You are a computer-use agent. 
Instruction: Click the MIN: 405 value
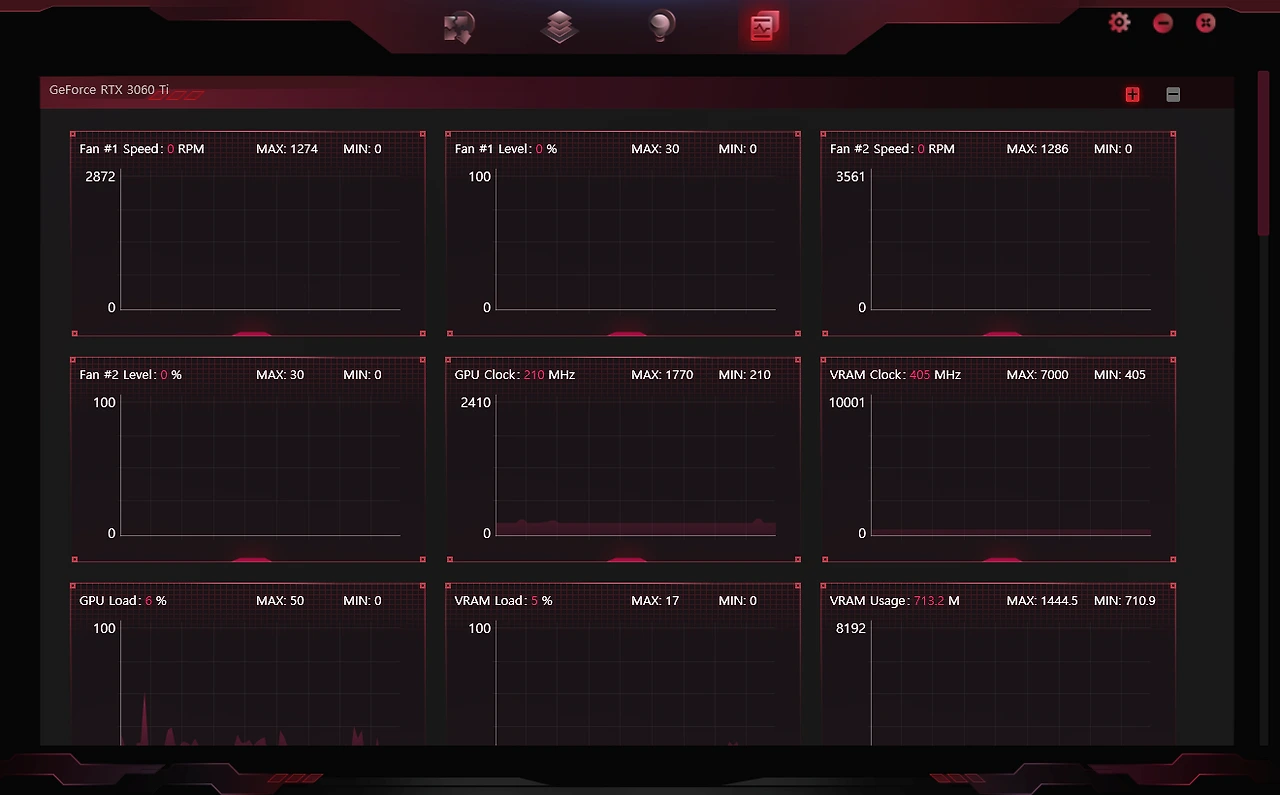[1120, 375]
